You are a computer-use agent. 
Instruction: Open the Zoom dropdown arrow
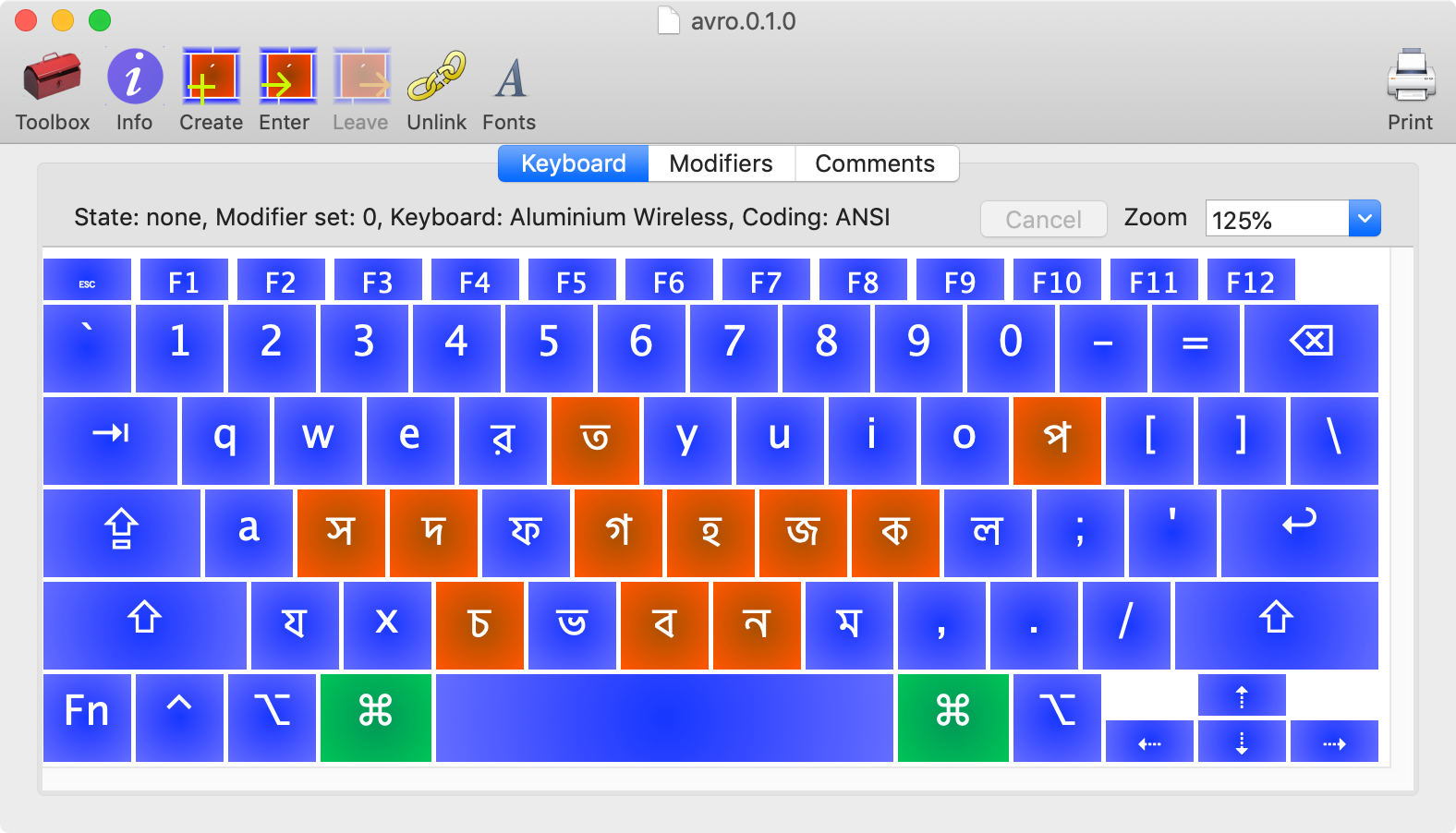[x=1365, y=219]
